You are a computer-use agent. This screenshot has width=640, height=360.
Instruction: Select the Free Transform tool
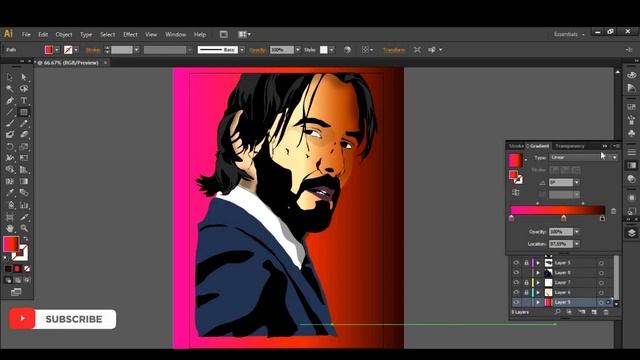point(24,158)
